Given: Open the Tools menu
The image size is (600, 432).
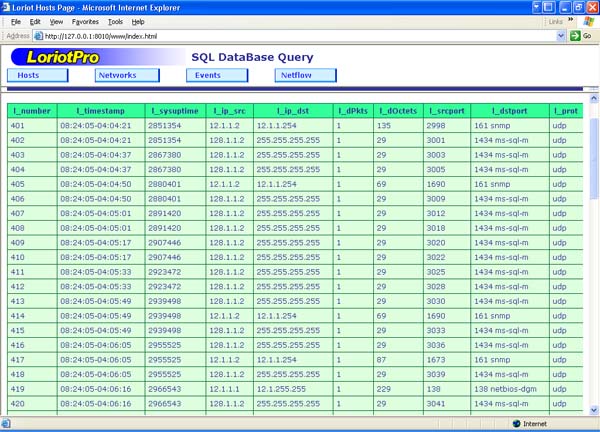Looking at the screenshot, I should tap(115, 21).
